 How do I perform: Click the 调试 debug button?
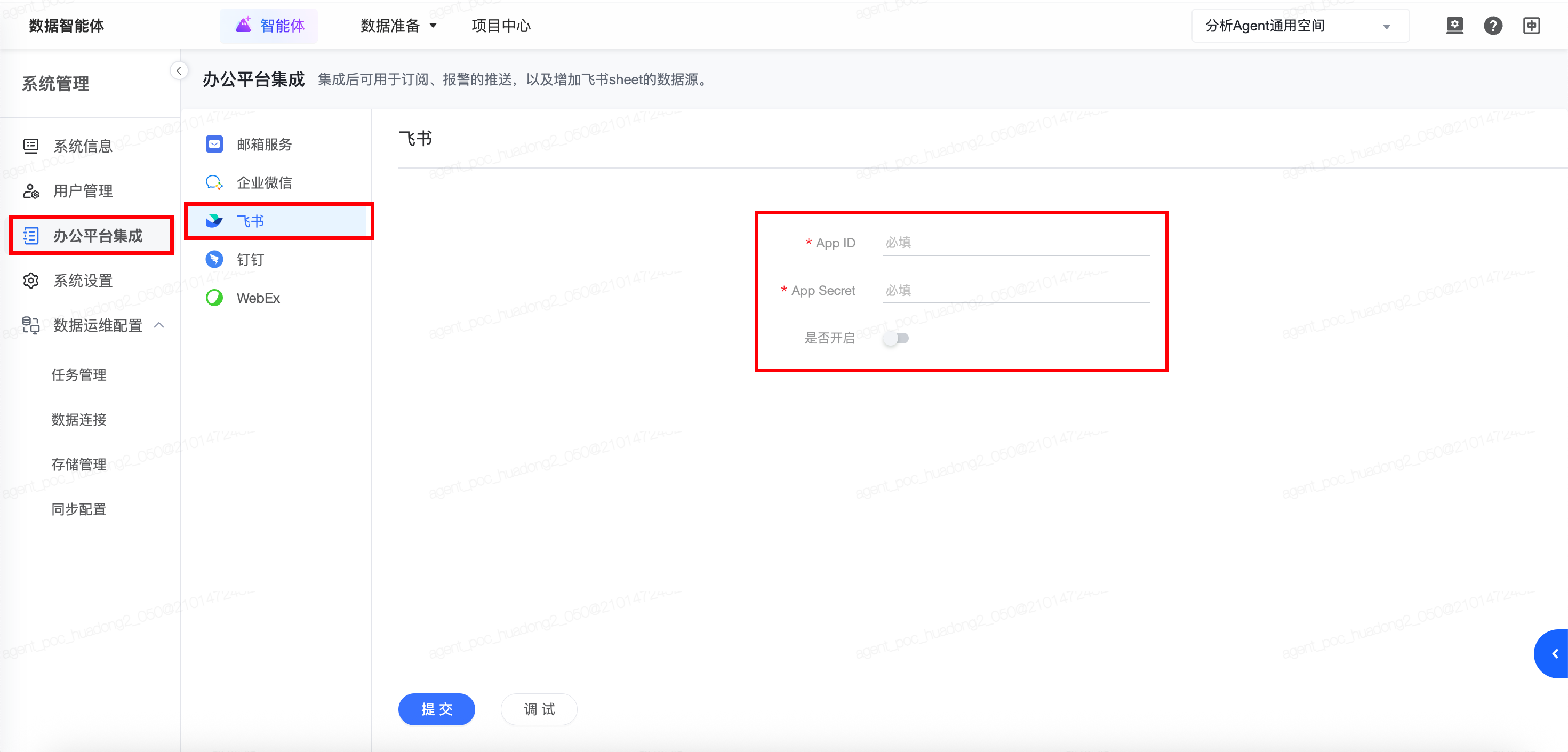pyautogui.click(x=539, y=709)
